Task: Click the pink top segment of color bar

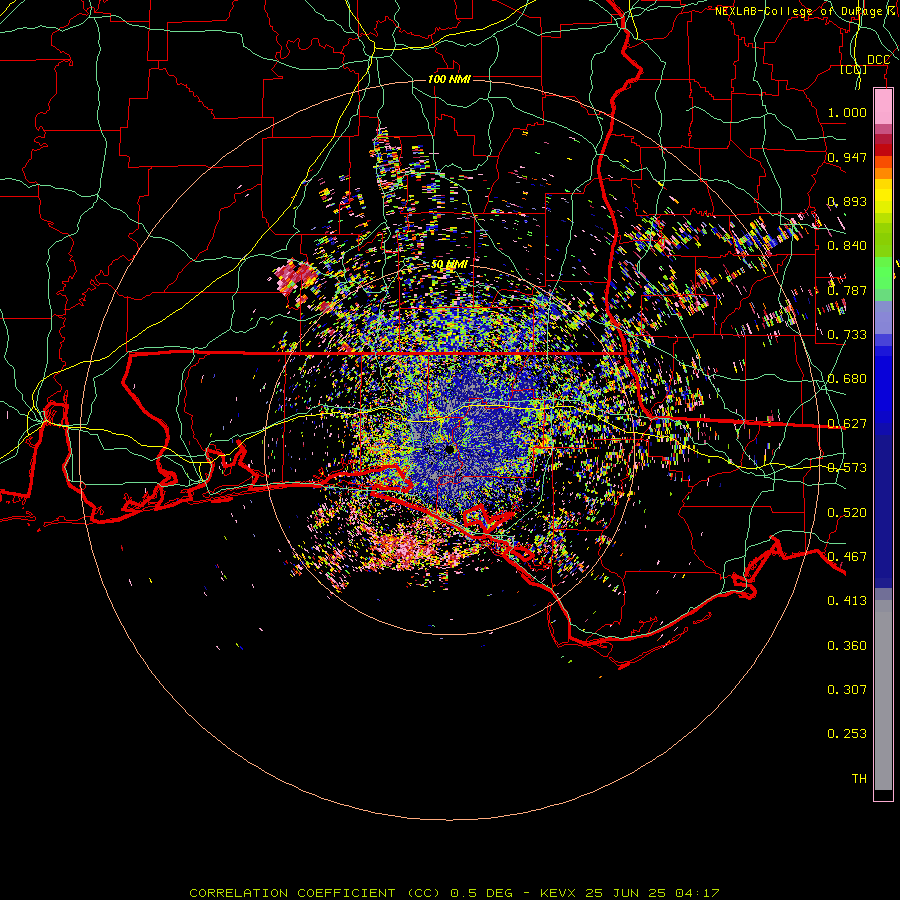Action: point(883,107)
